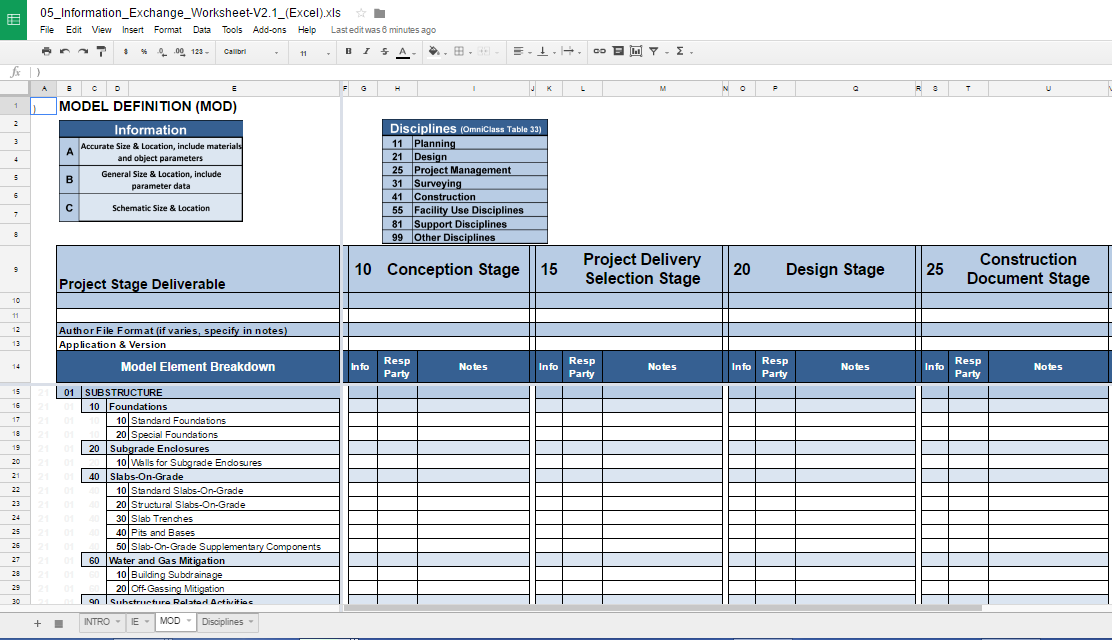The height and width of the screenshot is (640, 1112).
Task: Open the font dropdown showing Calibri
Action: point(252,51)
